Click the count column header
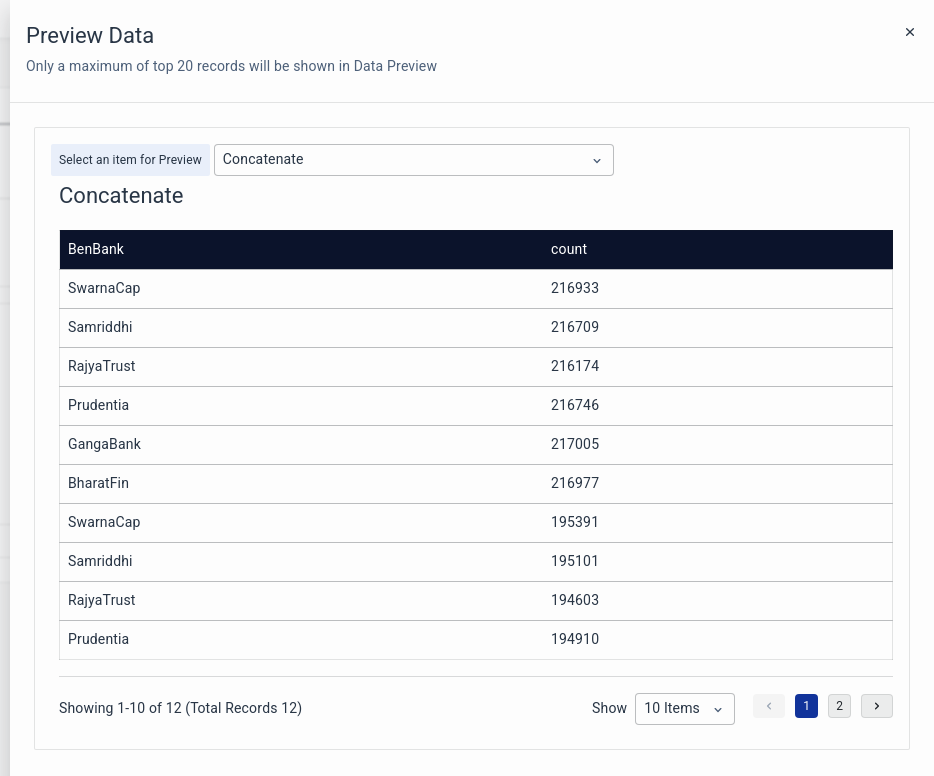This screenshot has height=776, width=934. 569,249
